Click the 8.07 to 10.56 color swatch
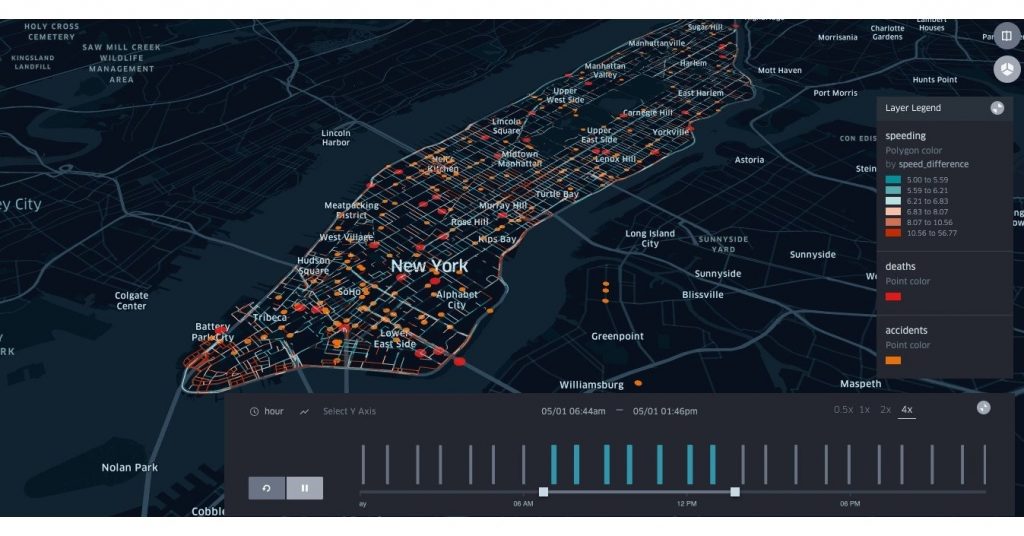 pyautogui.click(x=893, y=222)
